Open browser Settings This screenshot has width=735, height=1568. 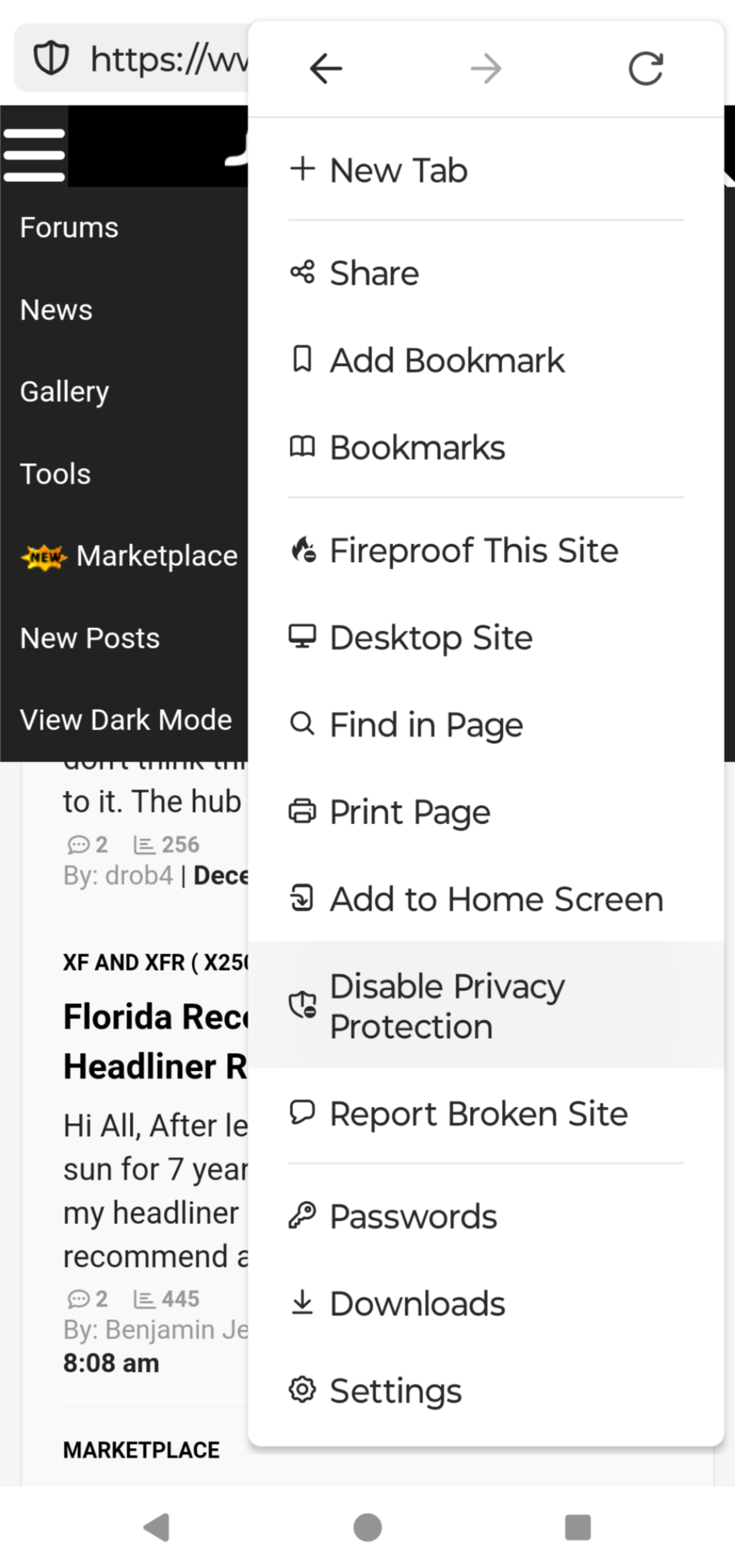[486, 1391]
